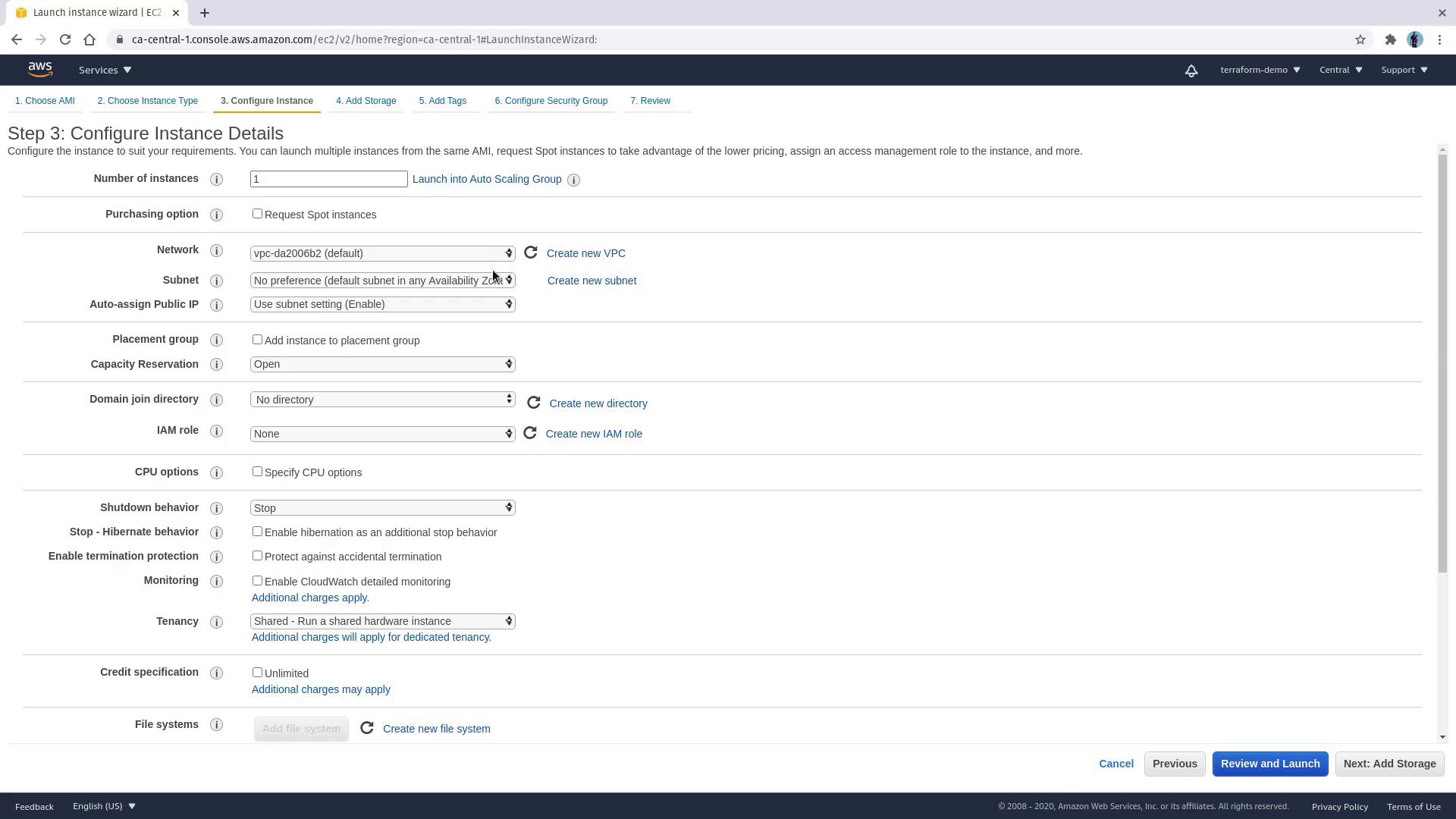Expand the Shutdown behavior dropdown
1456x819 pixels.
point(382,507)
